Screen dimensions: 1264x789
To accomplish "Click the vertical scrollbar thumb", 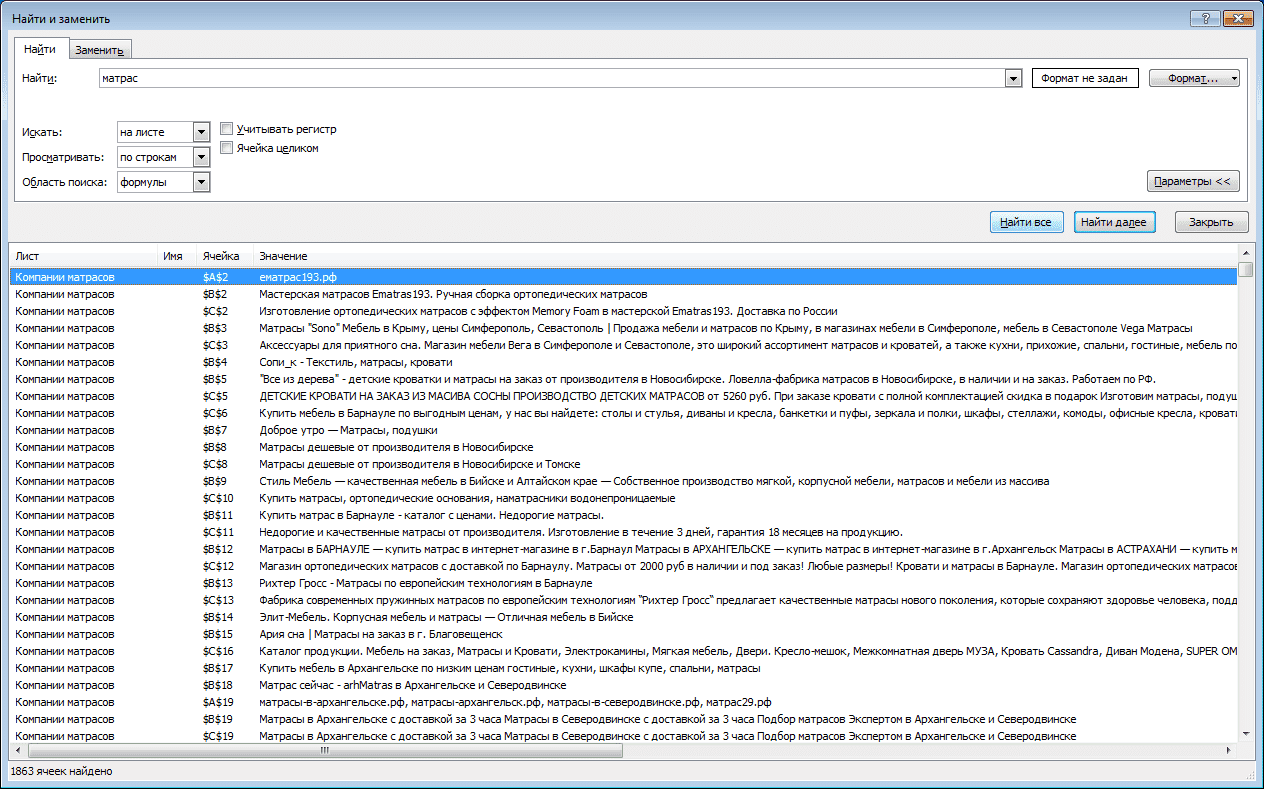I will [x=1245, y=270].
